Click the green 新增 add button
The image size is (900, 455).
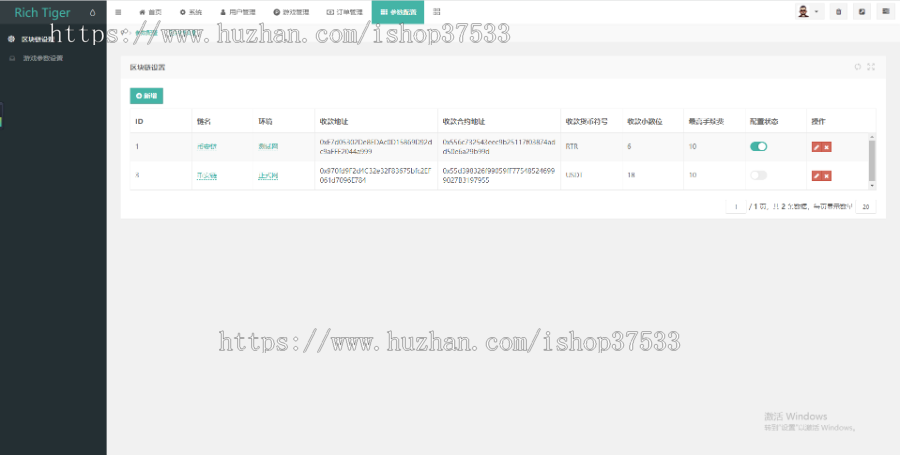(x=146, y=96)
